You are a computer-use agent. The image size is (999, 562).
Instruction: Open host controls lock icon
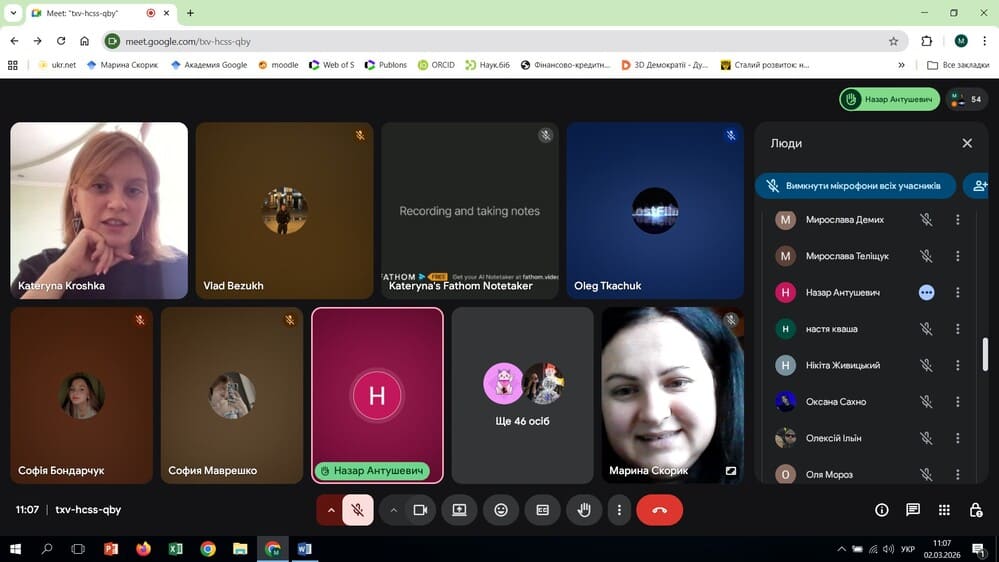pyautogui.click(x=975, y=510)
